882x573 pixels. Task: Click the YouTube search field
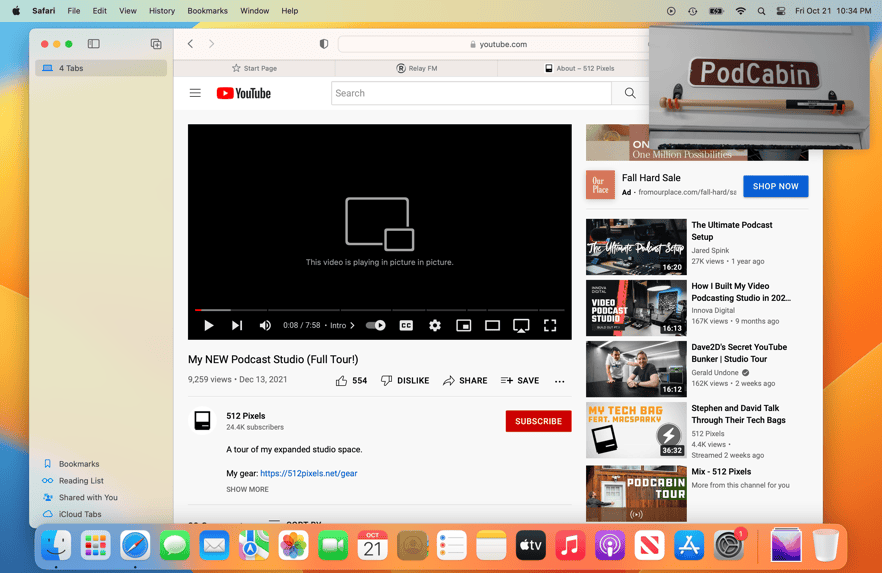tap(471, 93)
